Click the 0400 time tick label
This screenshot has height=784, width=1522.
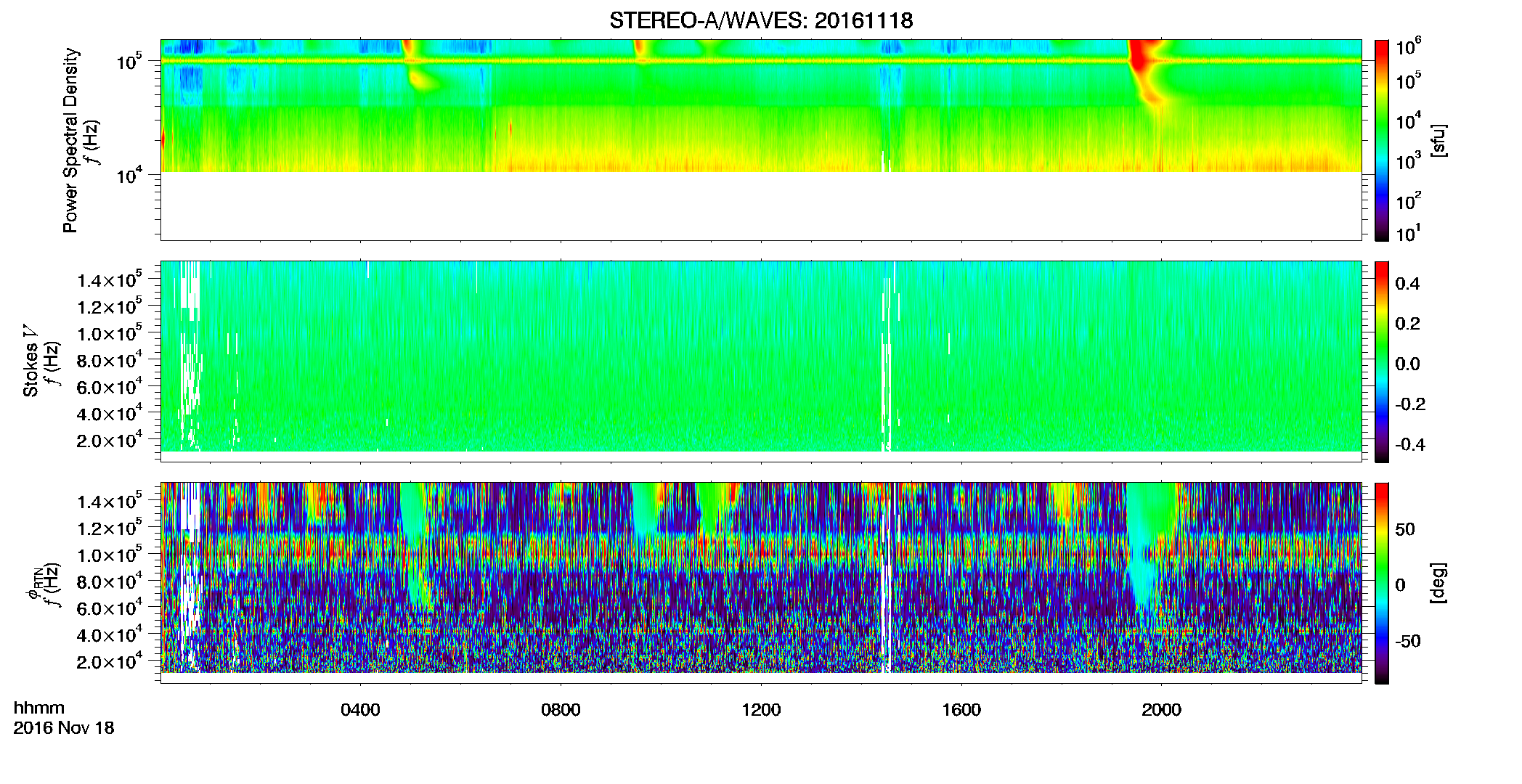pyautogui.click(x=360, y=710)
